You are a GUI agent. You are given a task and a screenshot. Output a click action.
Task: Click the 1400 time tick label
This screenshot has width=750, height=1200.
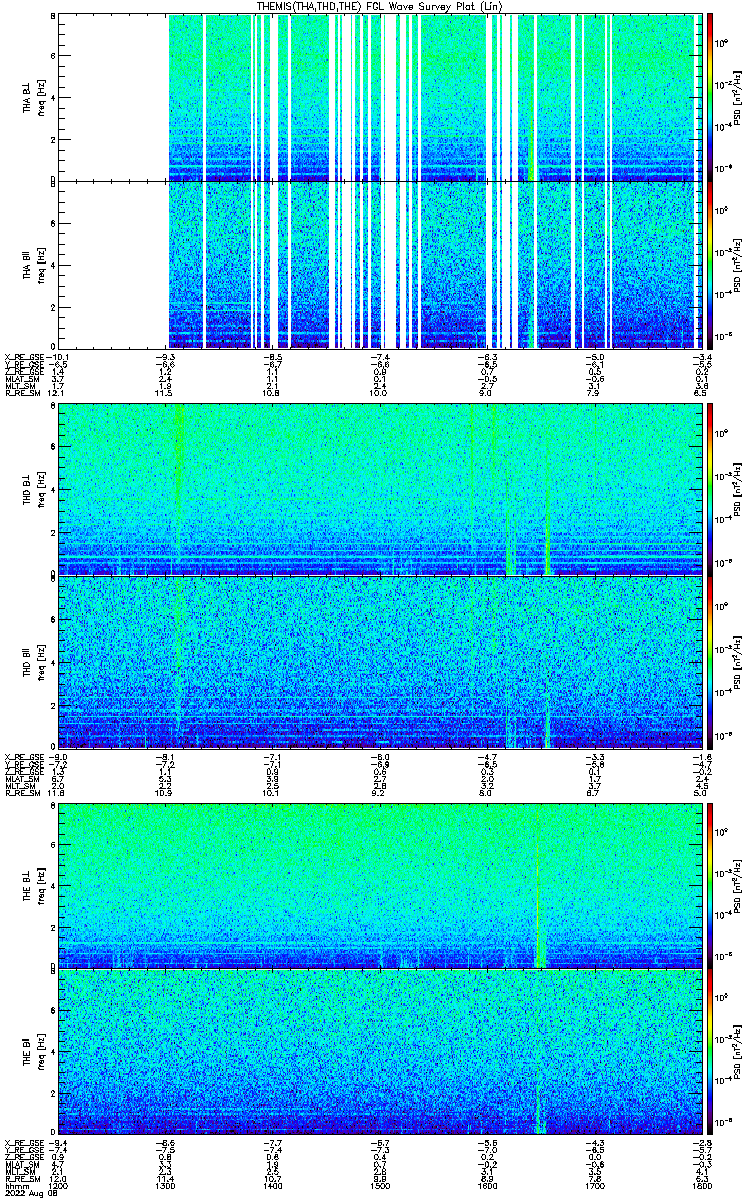(x=273, y=1185)
